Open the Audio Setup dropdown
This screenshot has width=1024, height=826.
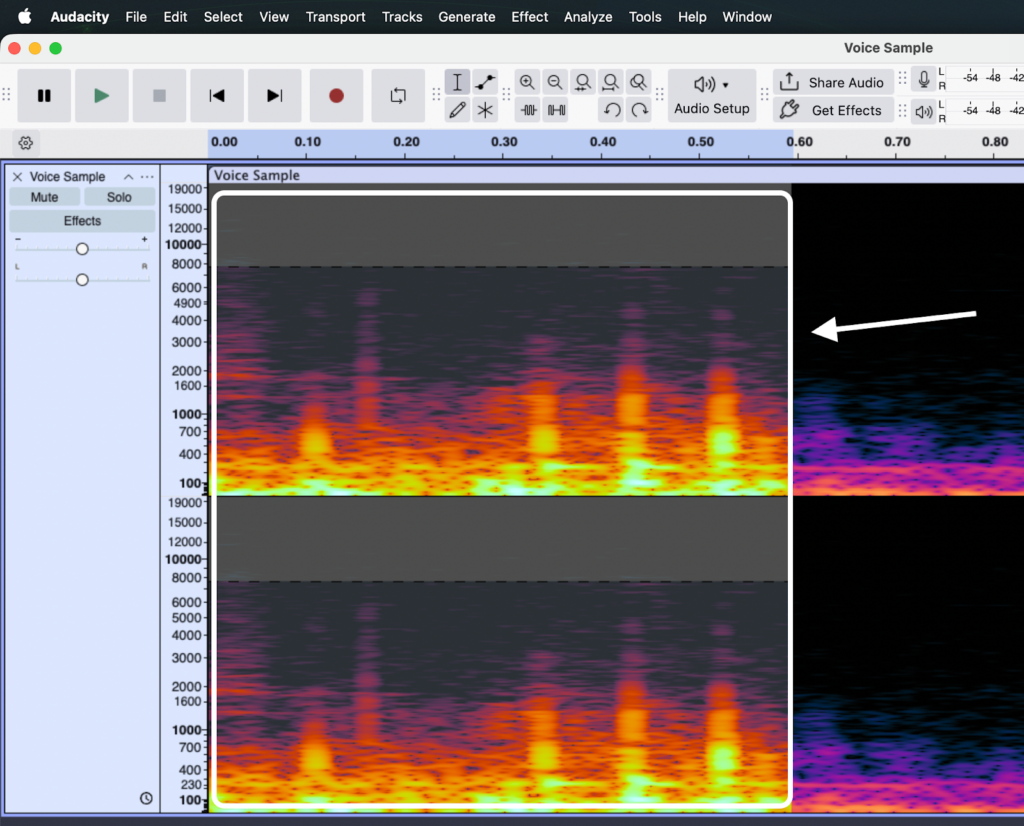(x=711, y=96)
